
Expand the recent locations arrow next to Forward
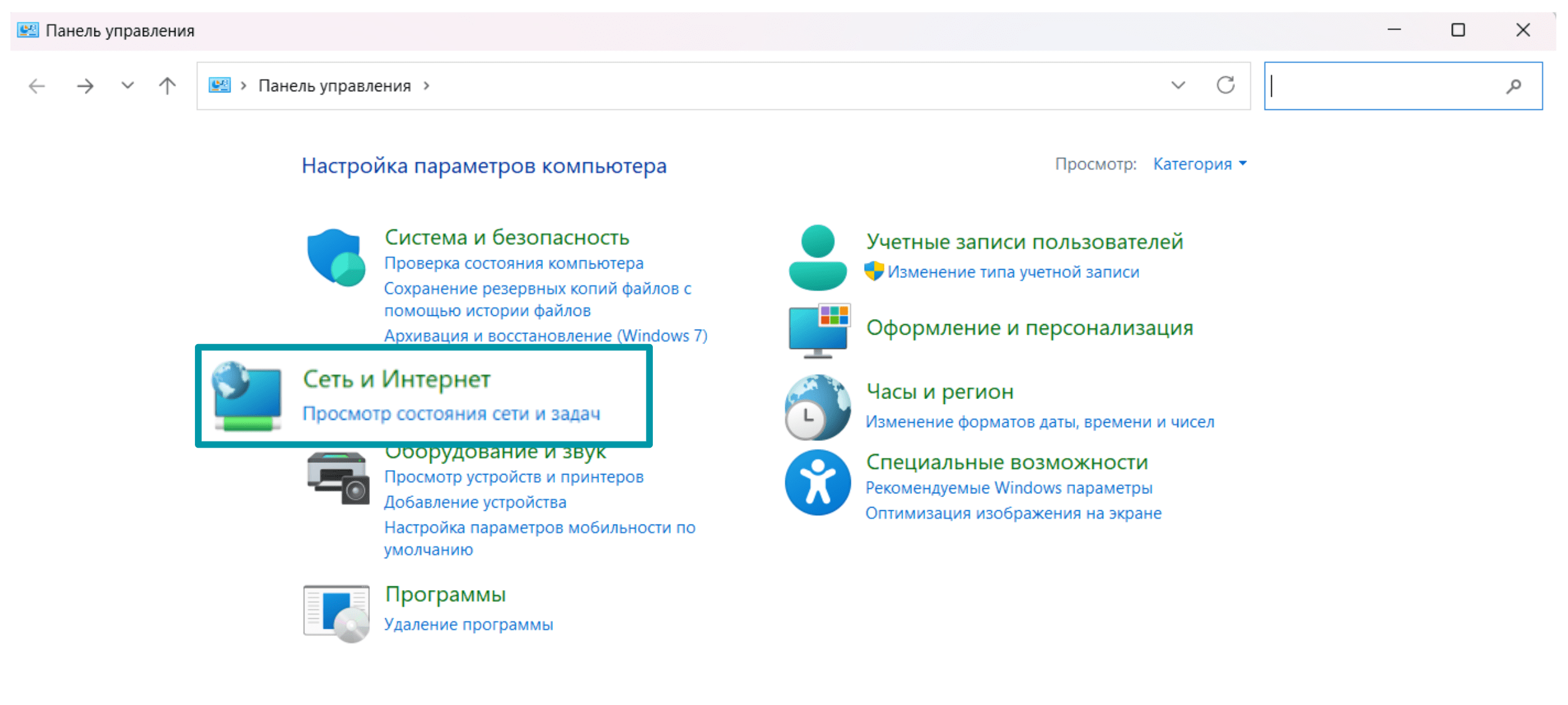click(x=127, y=86)
